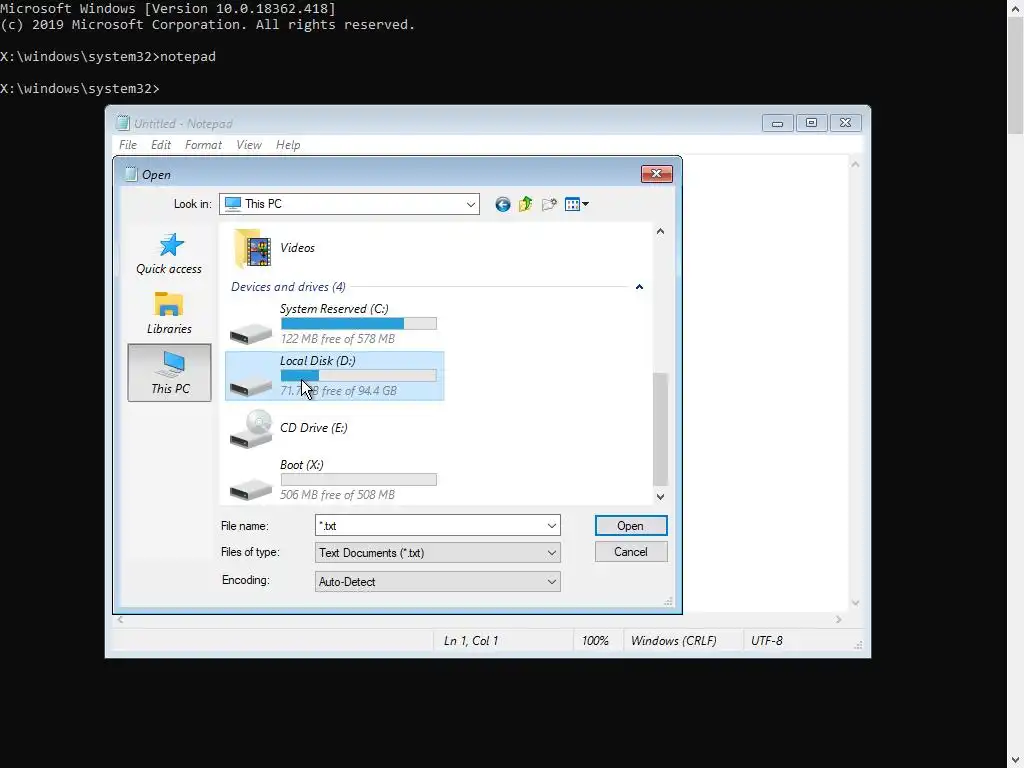Image resolution: width=1024 pixels, height=768 pixels.
Task: Select CD Drive (E:) icon
Action: 251,428
